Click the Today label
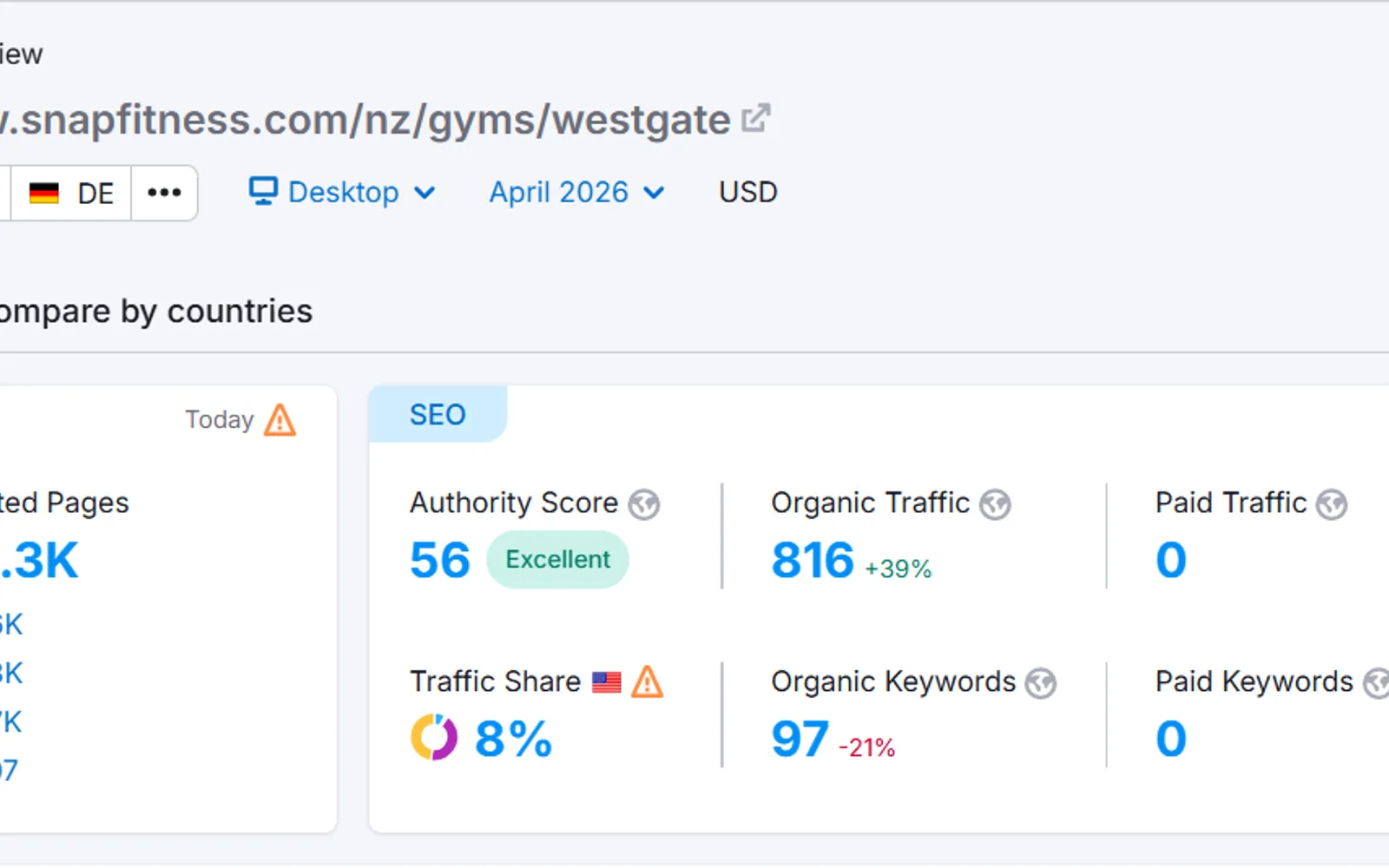The width and height of the screenshot is (1389, 868). [x=220, y=420]
